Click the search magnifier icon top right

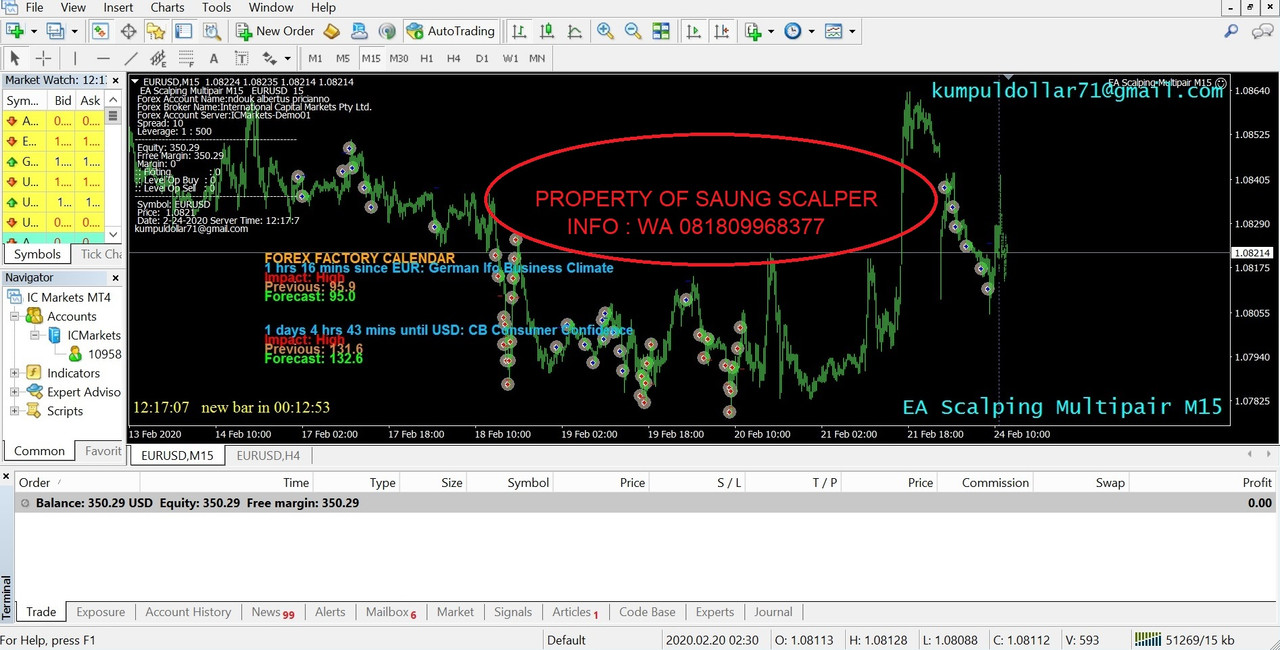[x=1231, y=31]
